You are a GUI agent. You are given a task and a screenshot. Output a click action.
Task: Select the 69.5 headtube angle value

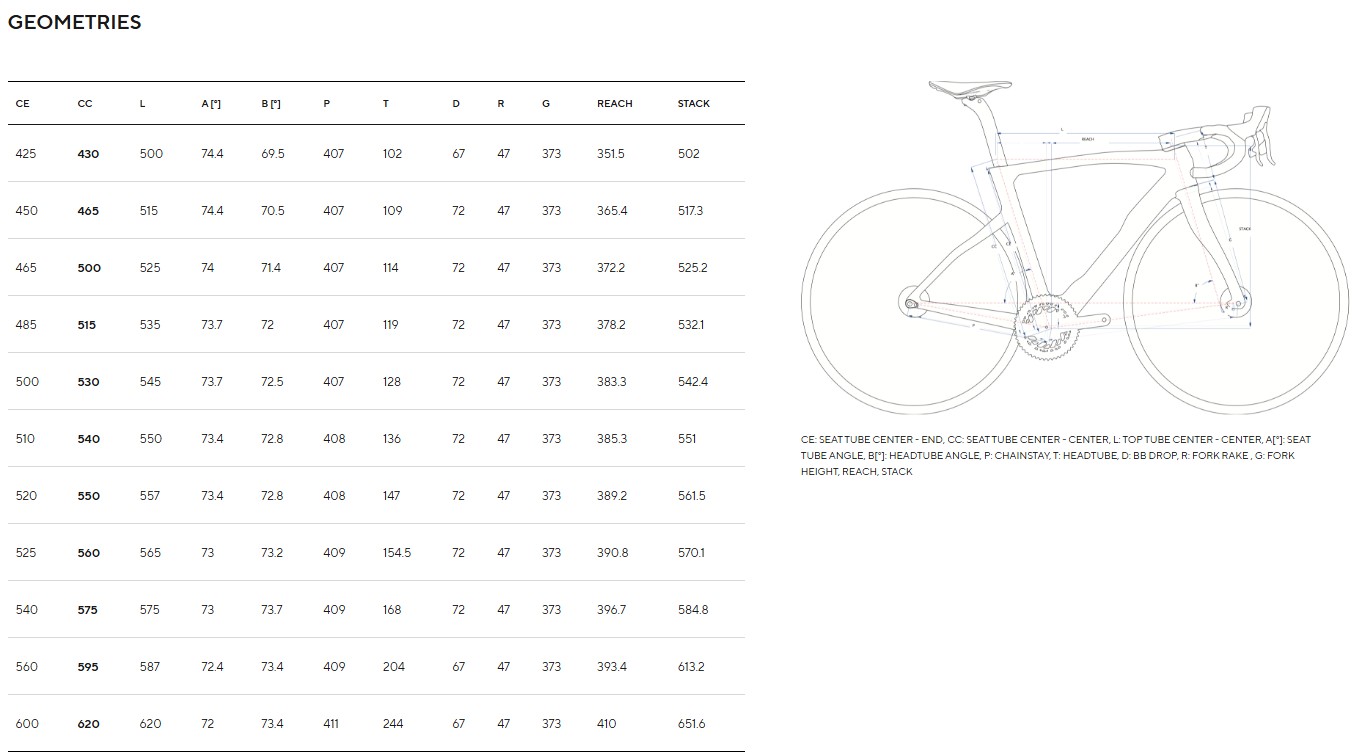tap(273, 154)
